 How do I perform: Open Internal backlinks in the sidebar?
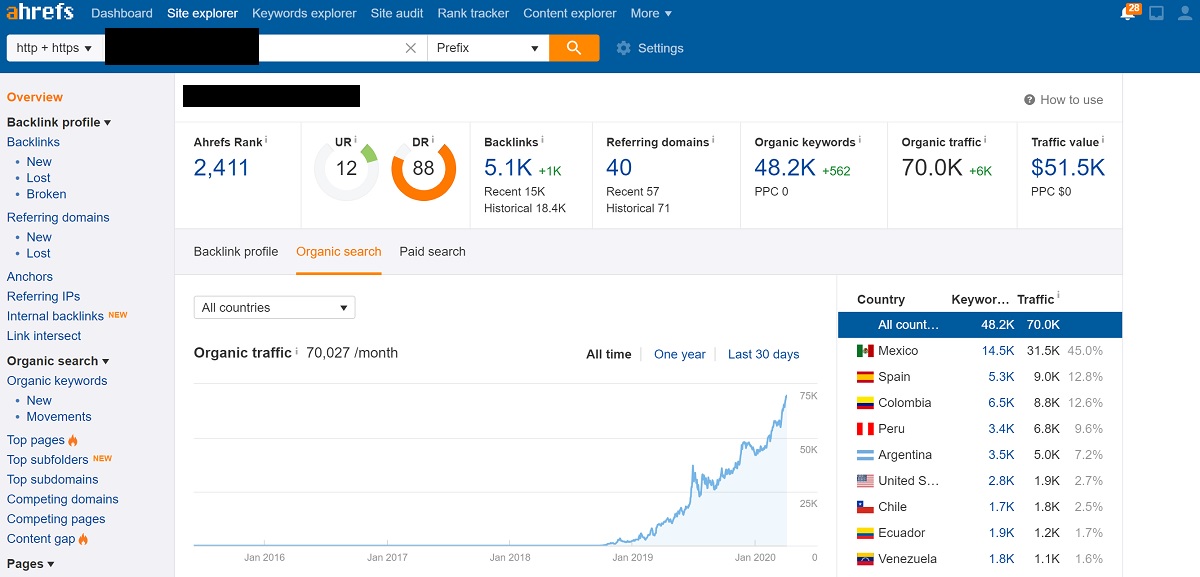tap(55, 316)
